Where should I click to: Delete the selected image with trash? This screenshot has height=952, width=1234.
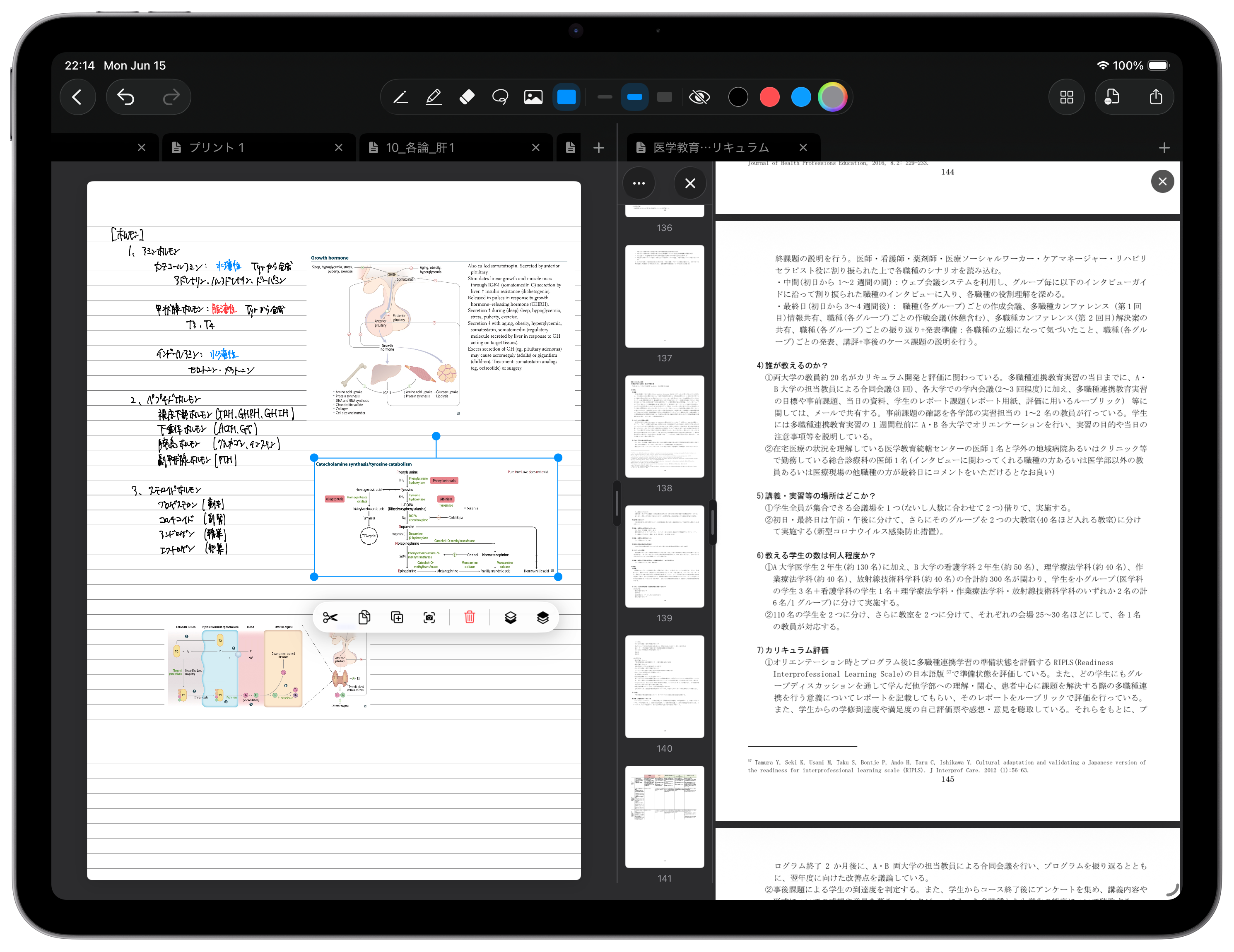pos(470,617)
